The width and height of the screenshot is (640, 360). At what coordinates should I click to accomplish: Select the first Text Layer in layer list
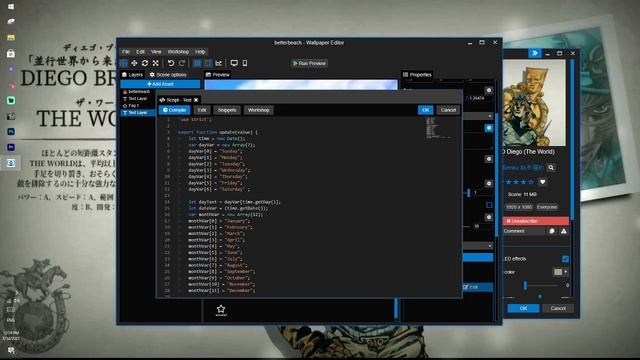(138, 99)
